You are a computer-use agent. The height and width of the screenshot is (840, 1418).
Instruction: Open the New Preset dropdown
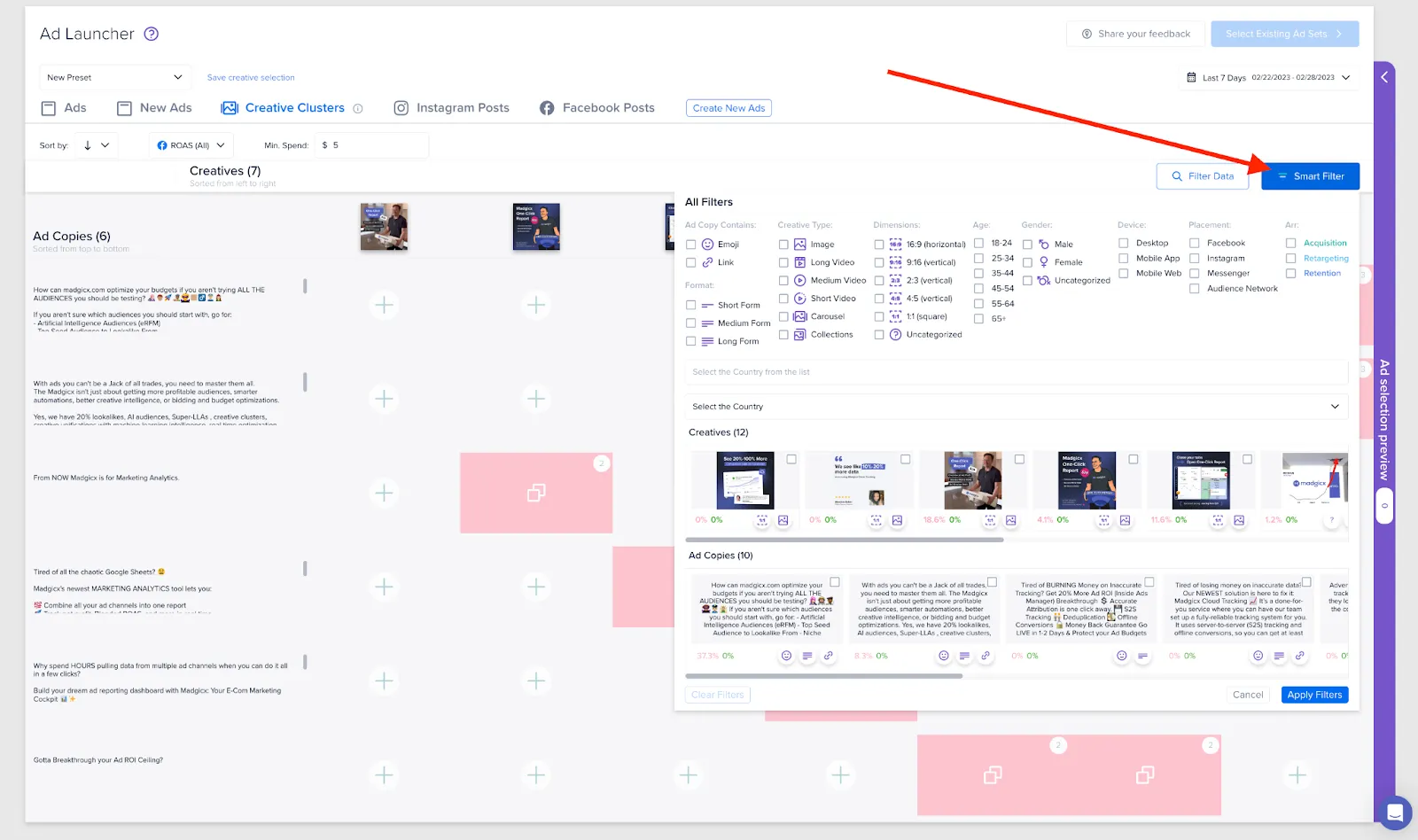pos(115,77)
